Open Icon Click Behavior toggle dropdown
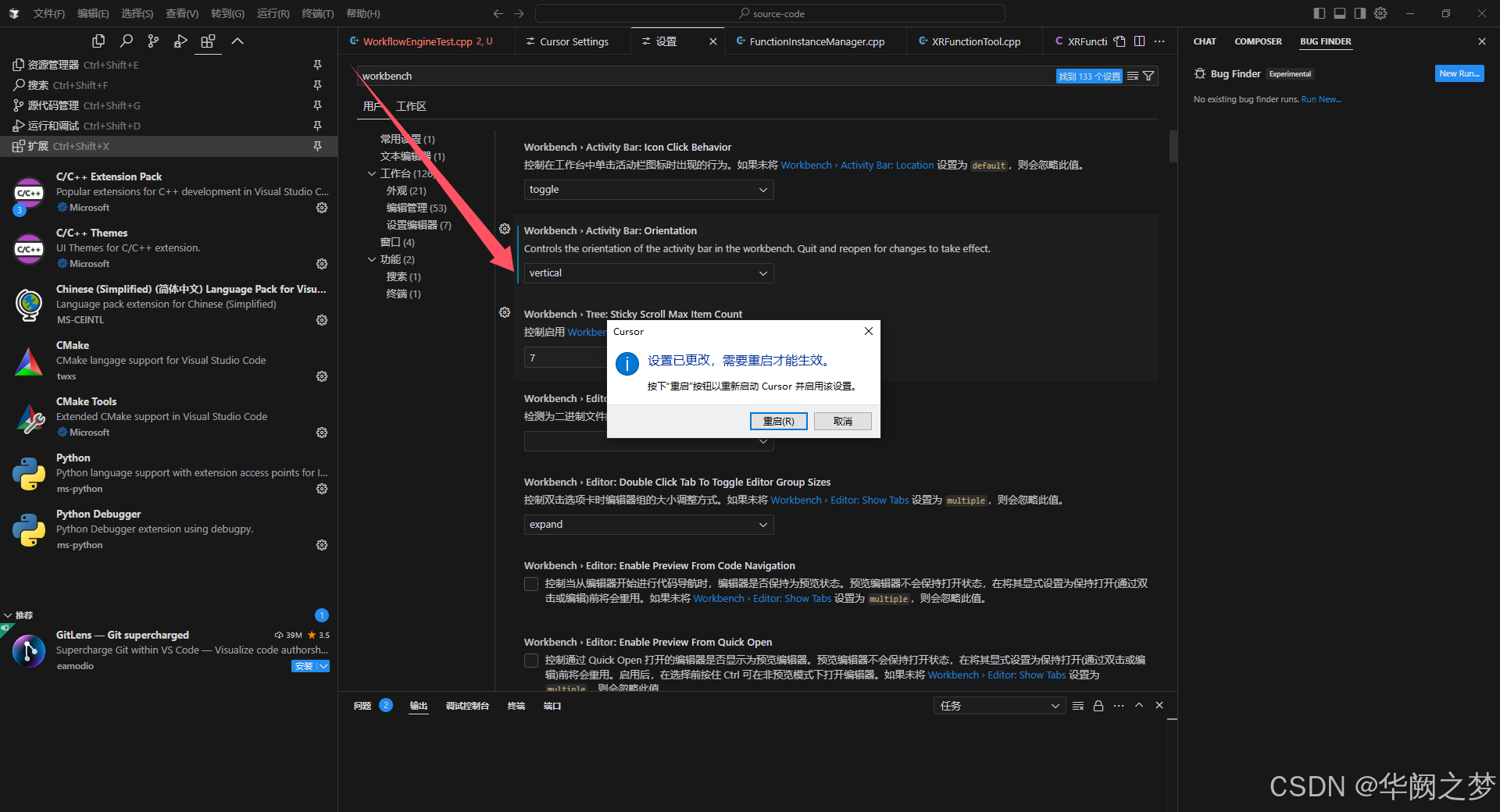This screenshot has height=812, width=1500. coord(648,190)
